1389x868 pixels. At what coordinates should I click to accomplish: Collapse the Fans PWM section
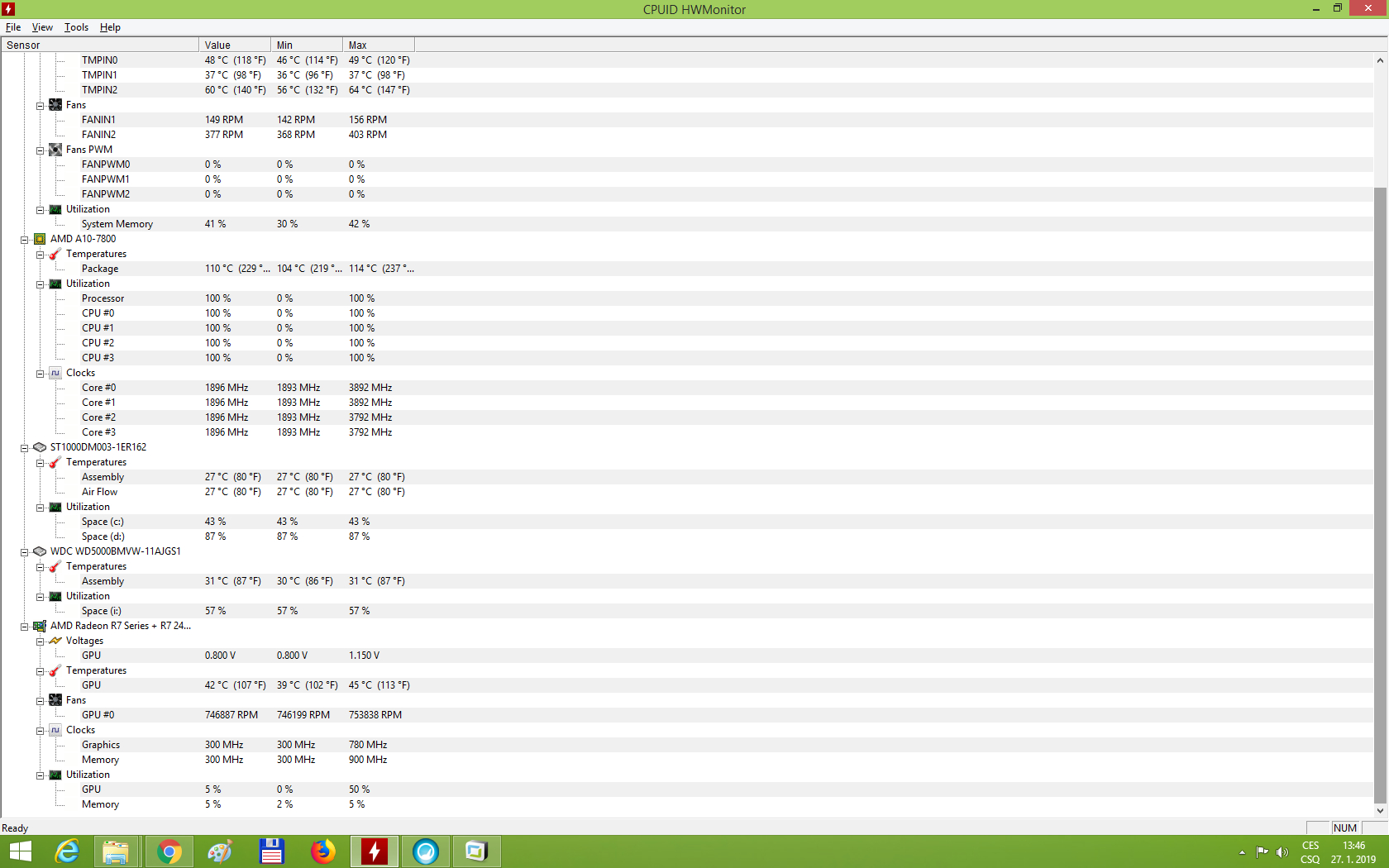40,150
